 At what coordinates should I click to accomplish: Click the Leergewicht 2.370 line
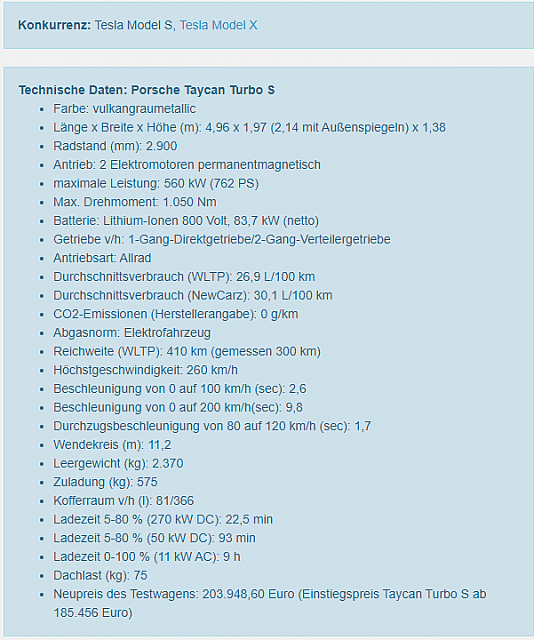[118, 464]
